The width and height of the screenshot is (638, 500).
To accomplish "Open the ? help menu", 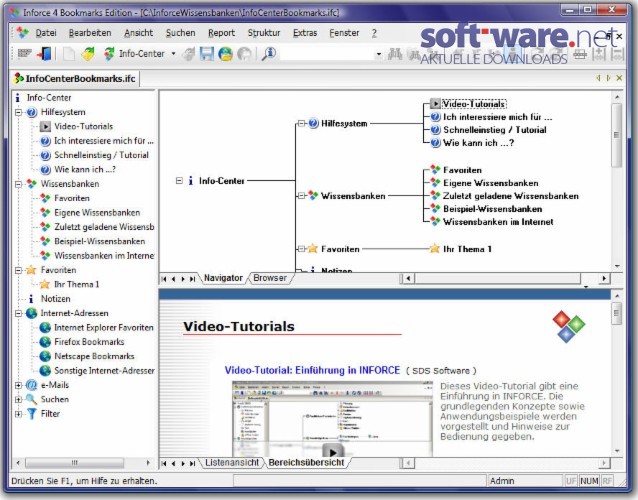I will [x=374, y=33].
